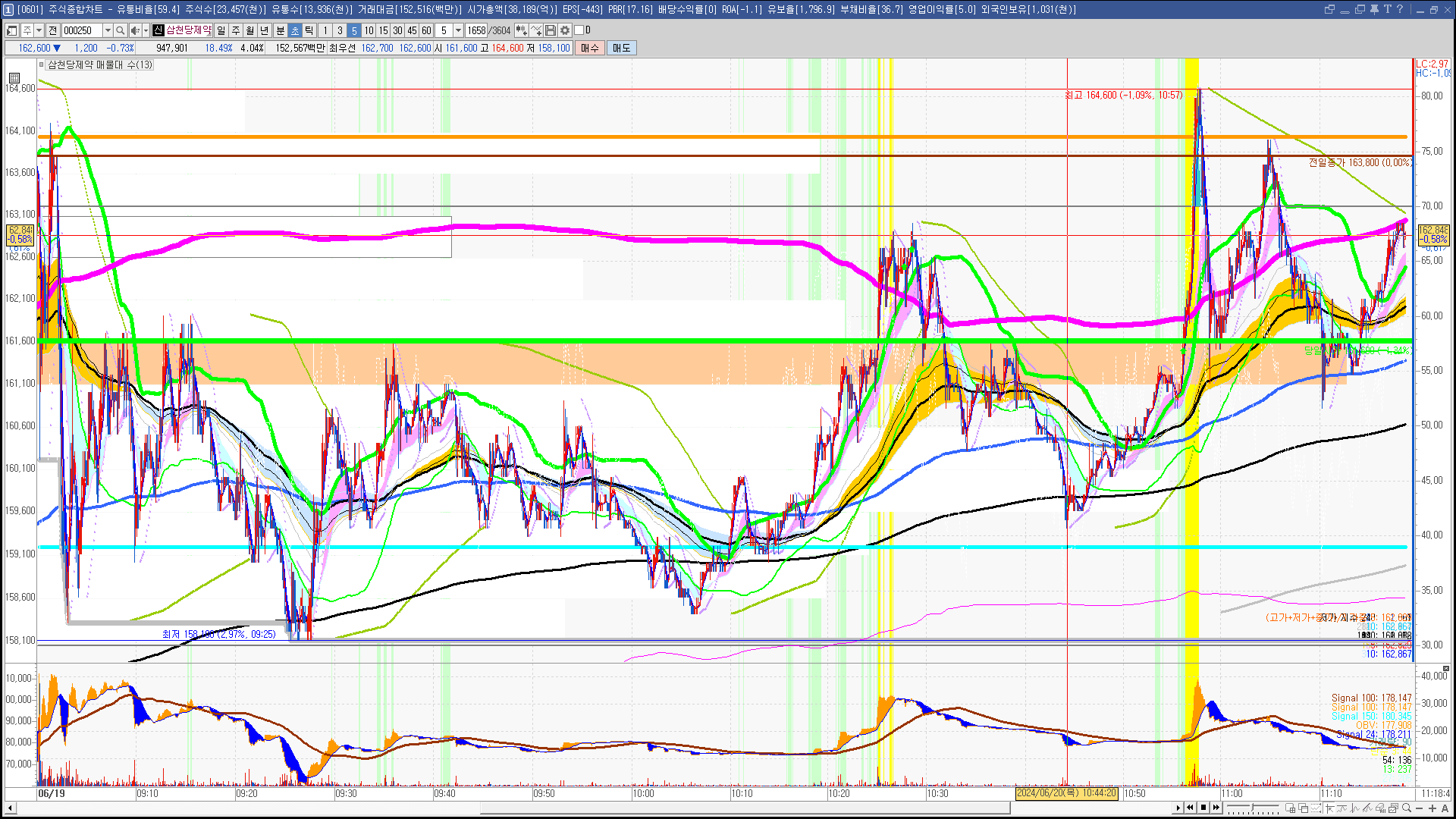Click the stock search magnifier icon
1456x819 pixels.
(120, 30)
